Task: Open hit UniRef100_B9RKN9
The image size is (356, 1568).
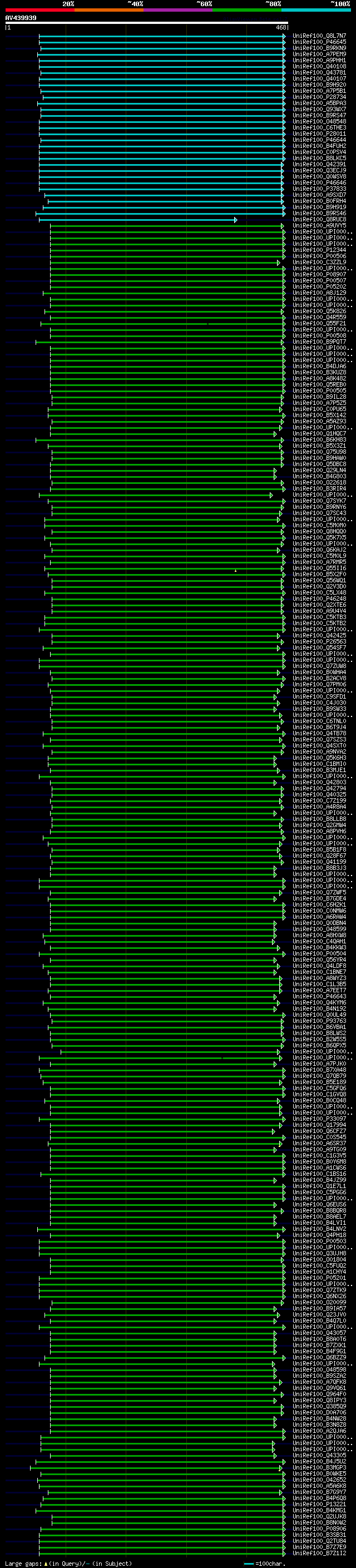Action: point(319,48)
